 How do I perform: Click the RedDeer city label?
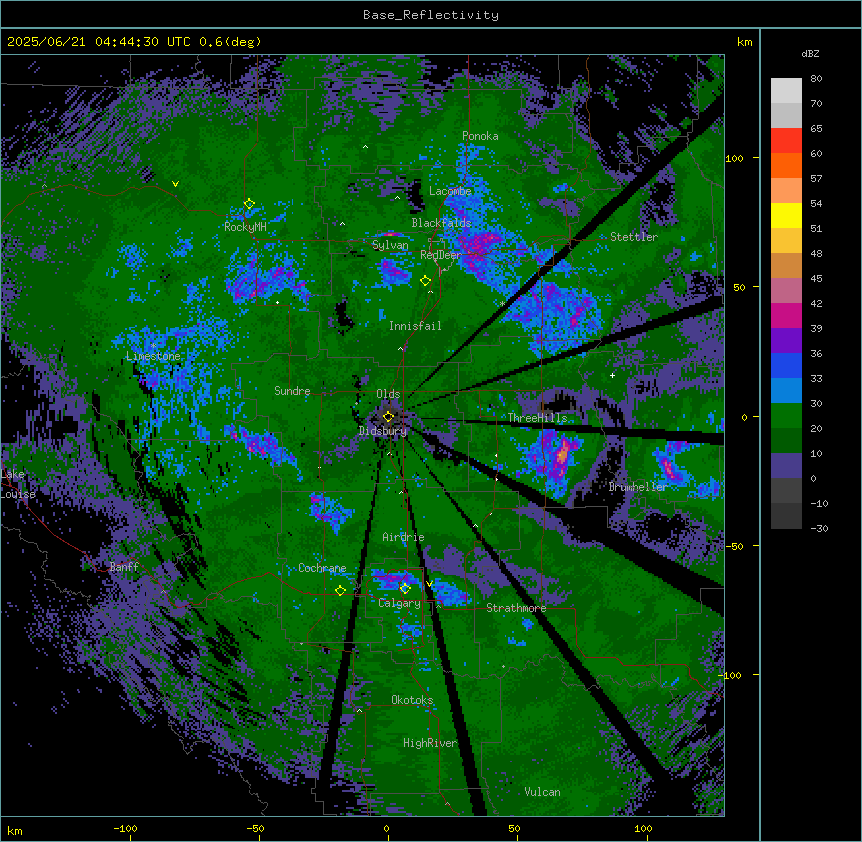[x=441, y=255]
